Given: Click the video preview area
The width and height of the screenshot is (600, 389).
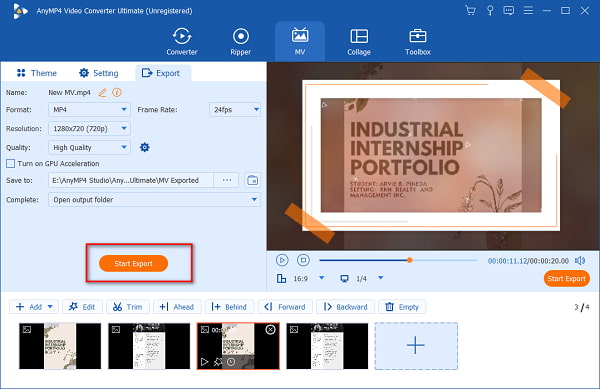Looking at the screenshot, I should [x=433, y=156].
